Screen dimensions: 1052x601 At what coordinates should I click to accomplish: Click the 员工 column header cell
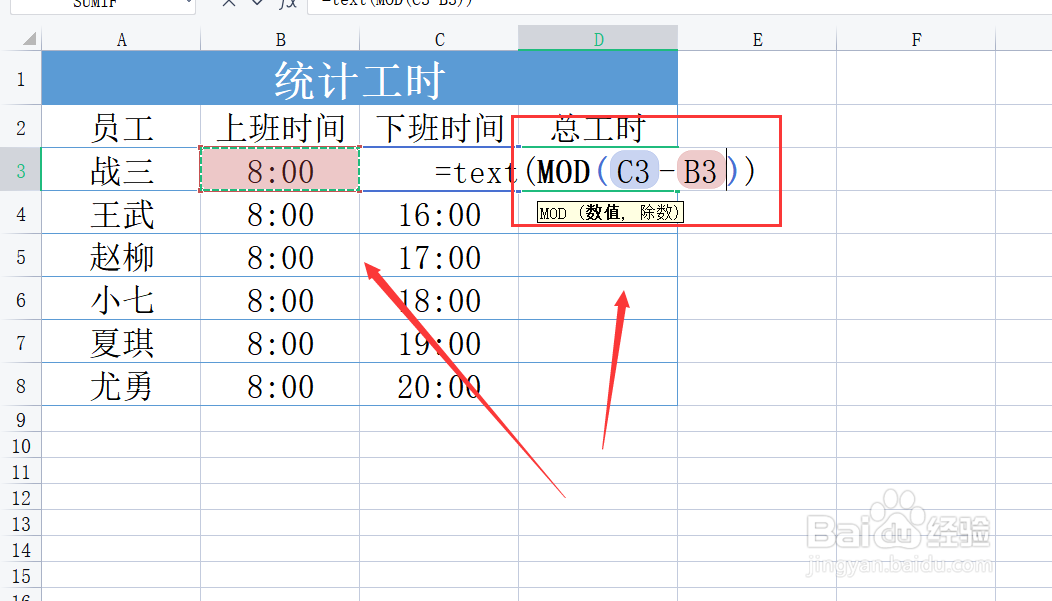click(121, 127)
